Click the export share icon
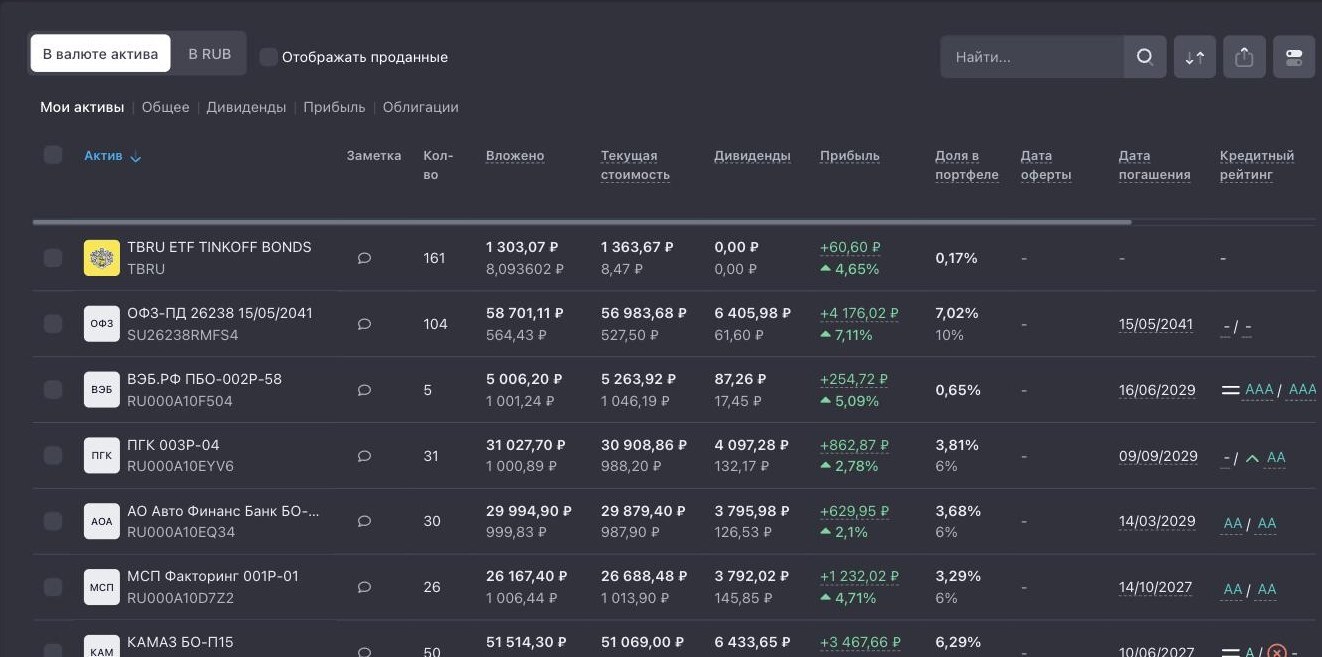 click(1244, 57)
